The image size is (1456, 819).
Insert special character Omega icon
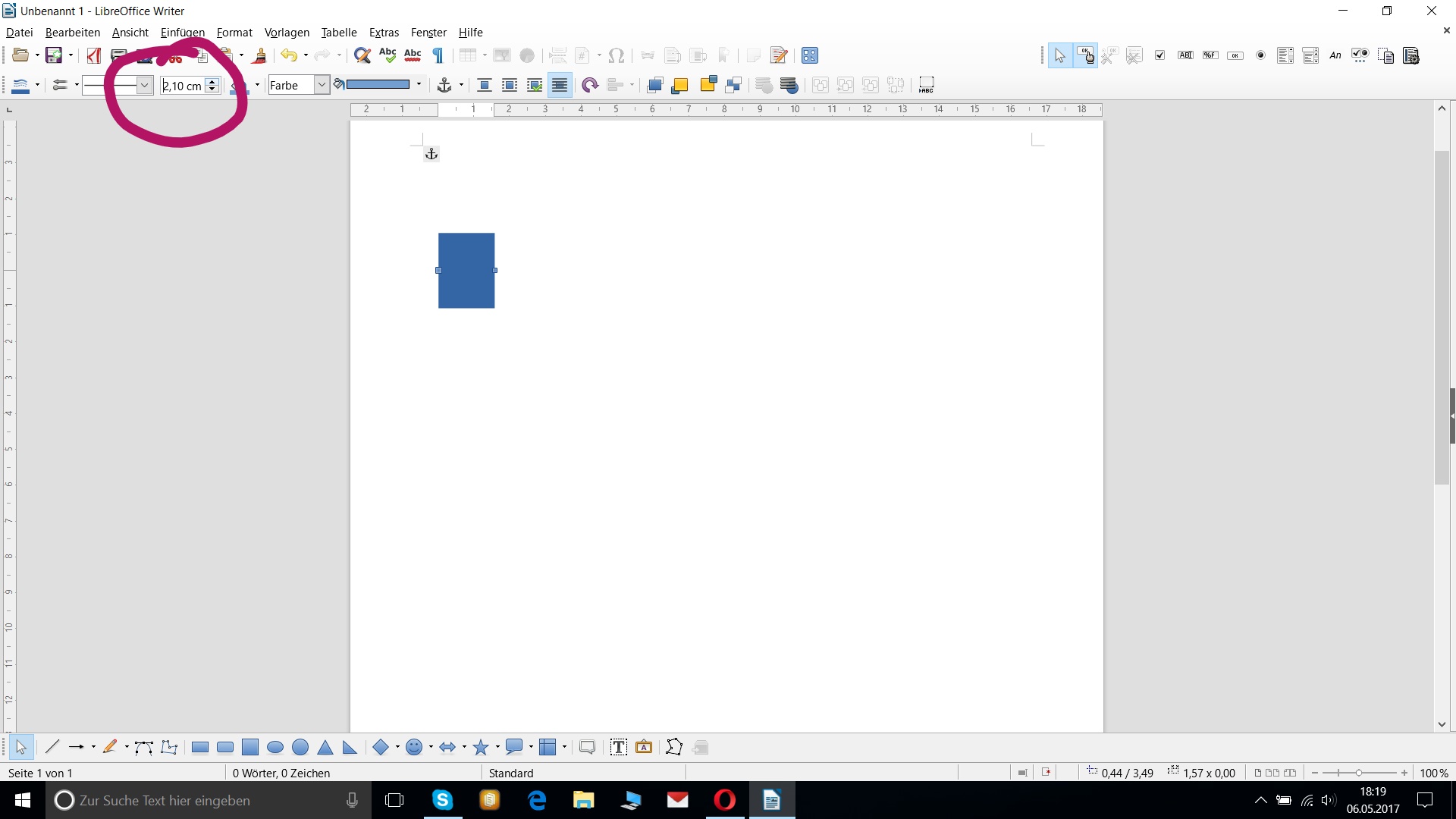pyautogui.click(x=617, y=55)
